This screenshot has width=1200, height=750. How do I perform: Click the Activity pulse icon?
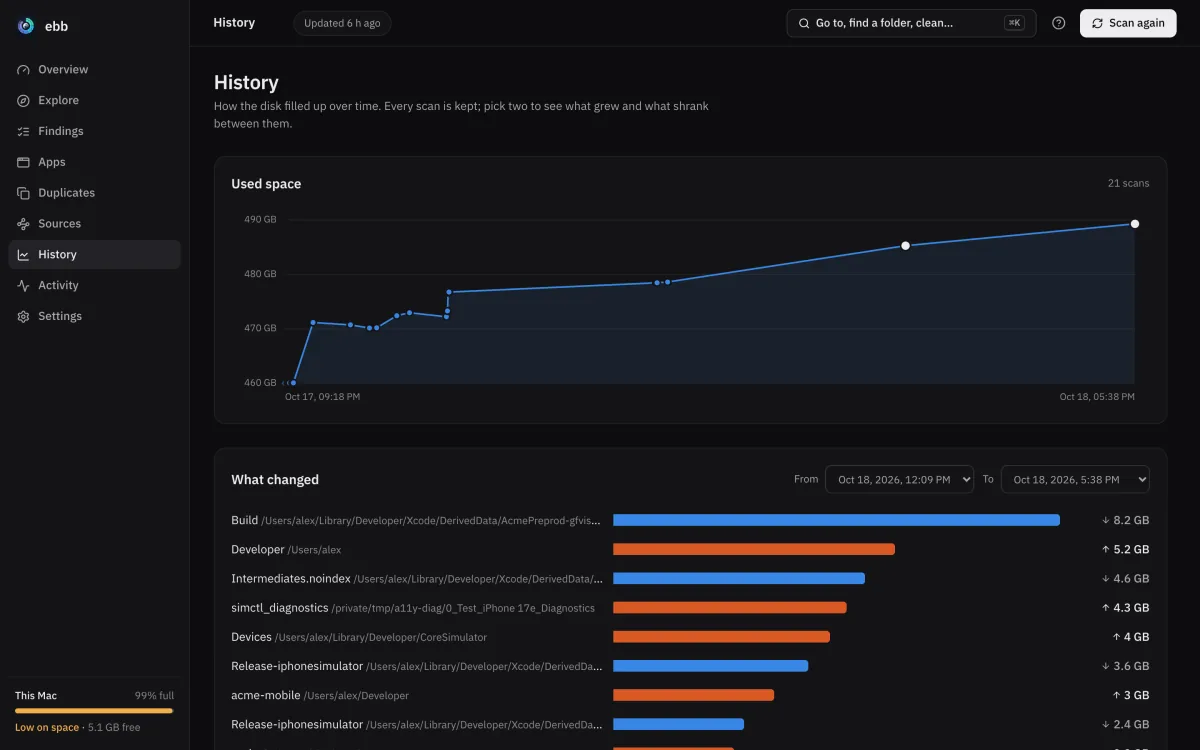(x=23, y=286)
